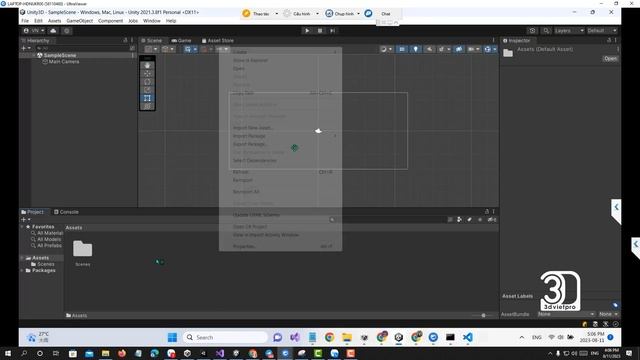Open the Layers dropdown

[569, 31]
